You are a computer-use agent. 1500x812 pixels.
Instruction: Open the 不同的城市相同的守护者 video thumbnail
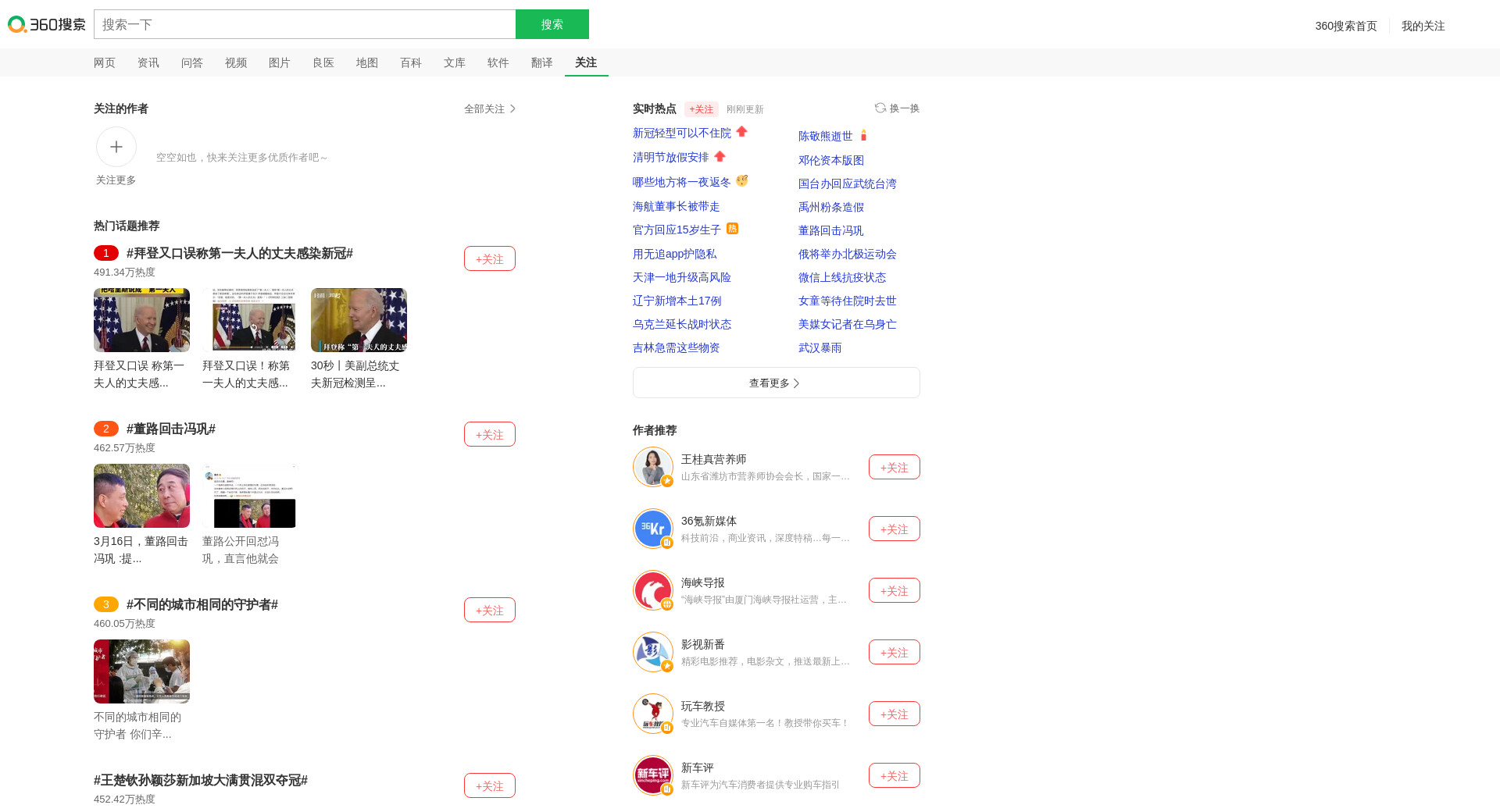[141, 671]
